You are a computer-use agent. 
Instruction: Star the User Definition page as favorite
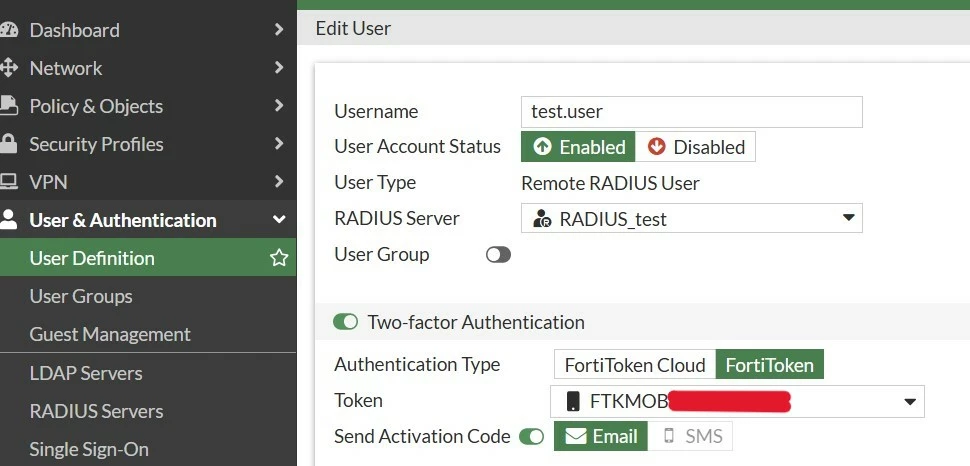point(279,258)
